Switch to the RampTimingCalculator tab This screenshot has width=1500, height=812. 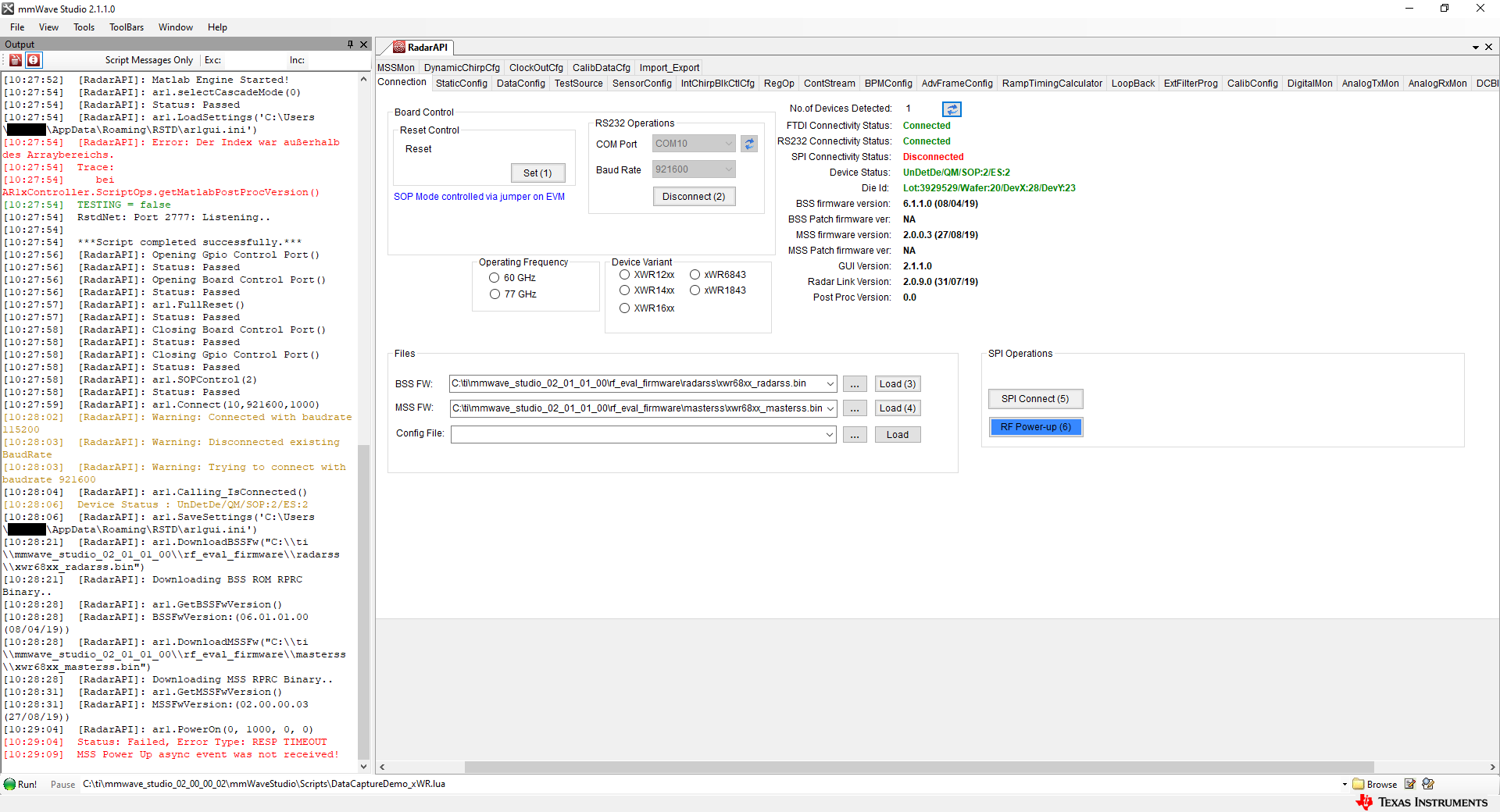1052,84
